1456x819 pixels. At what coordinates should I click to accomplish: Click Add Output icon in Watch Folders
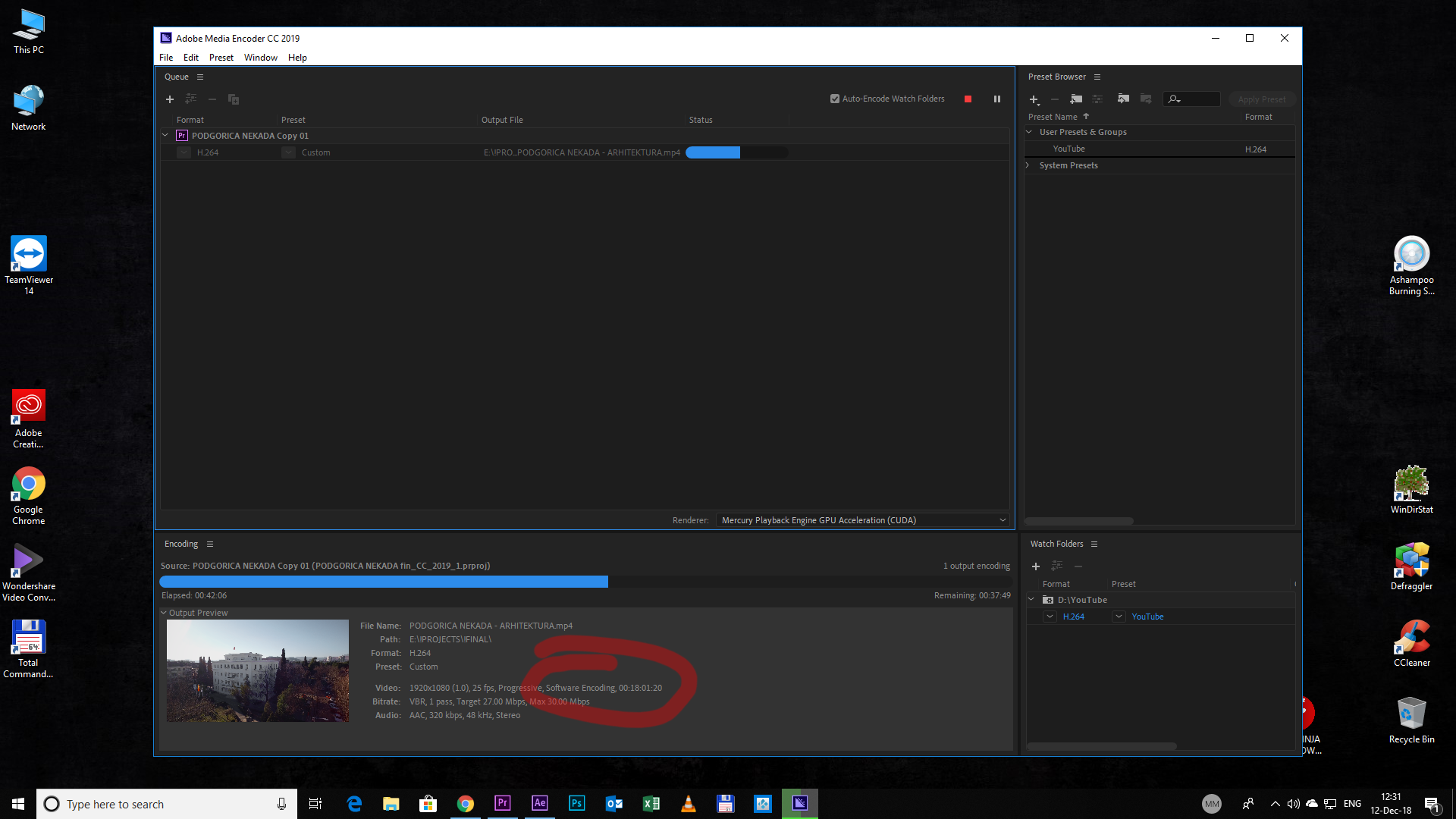[1056, 566]
